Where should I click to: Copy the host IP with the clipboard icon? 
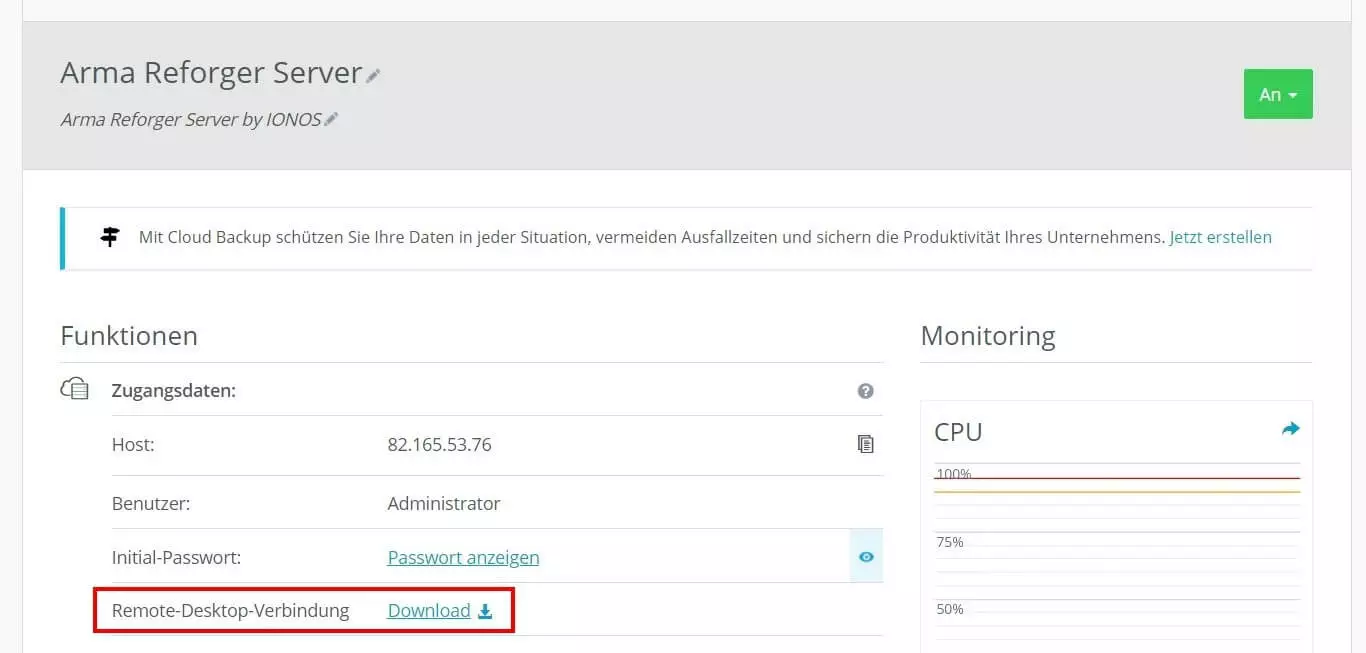[865, 444]
